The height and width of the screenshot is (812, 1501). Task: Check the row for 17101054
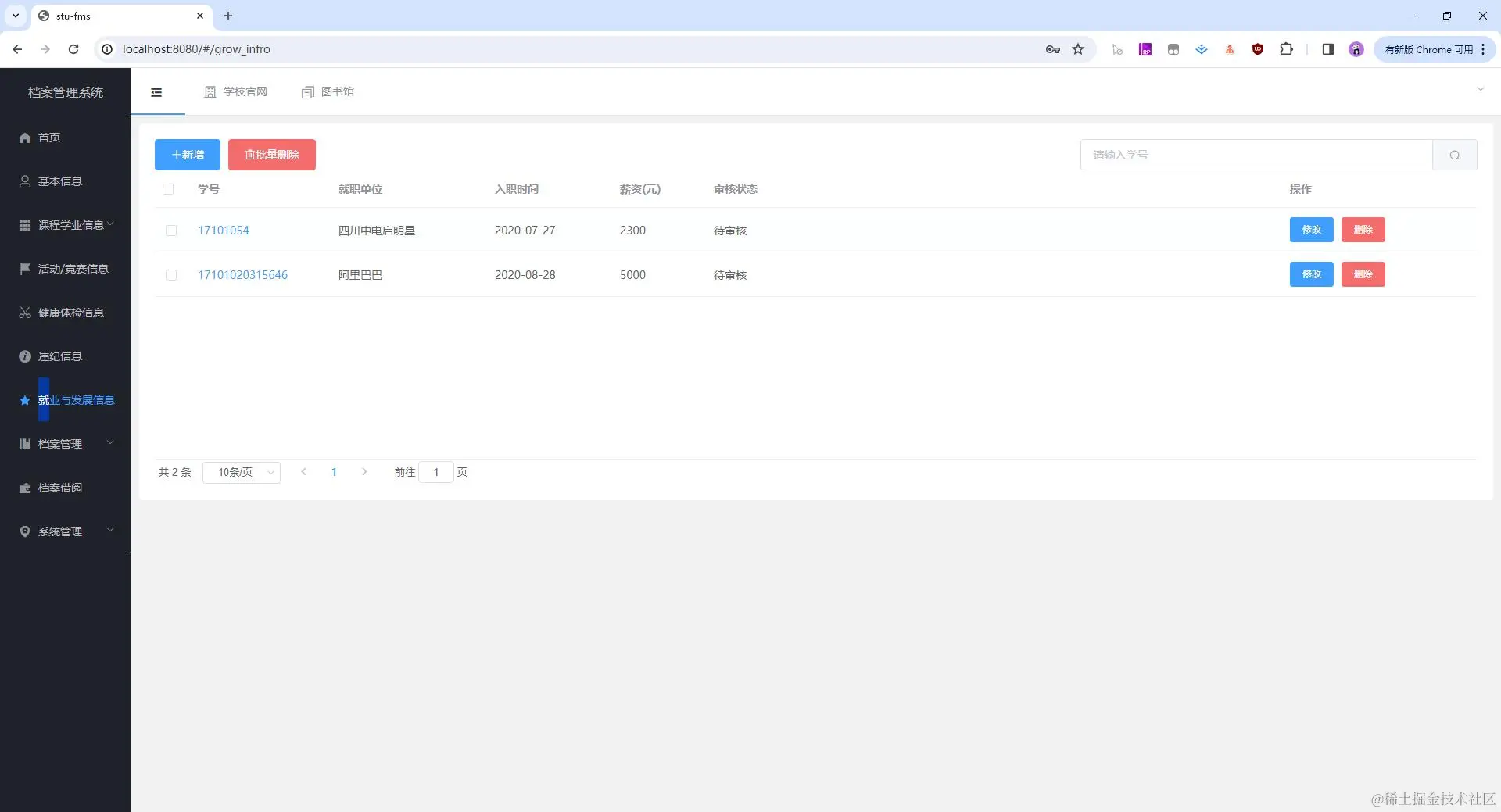coord(171,231)
